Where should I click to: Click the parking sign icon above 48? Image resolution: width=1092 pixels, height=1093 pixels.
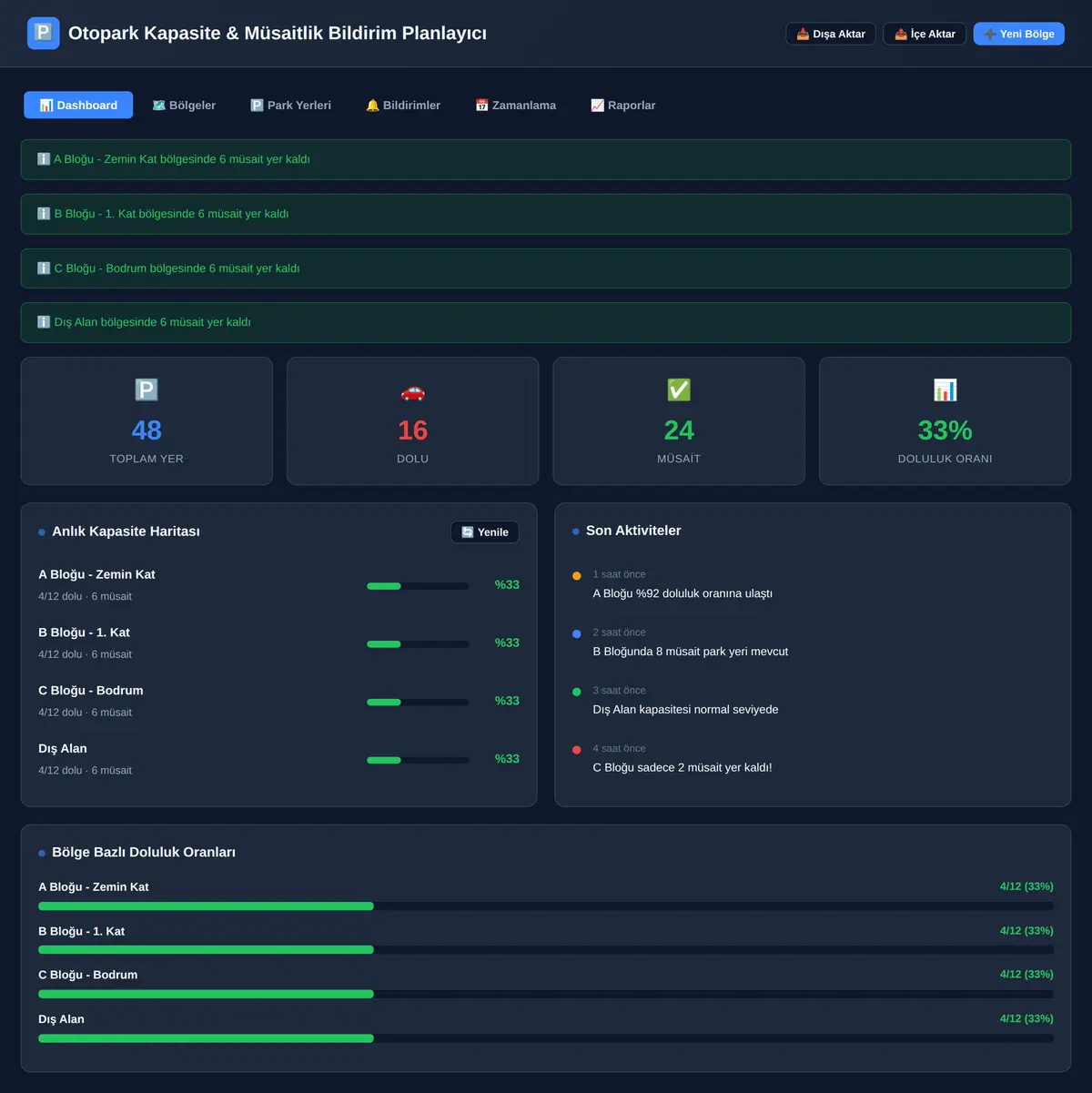click(x=147, y=390)
